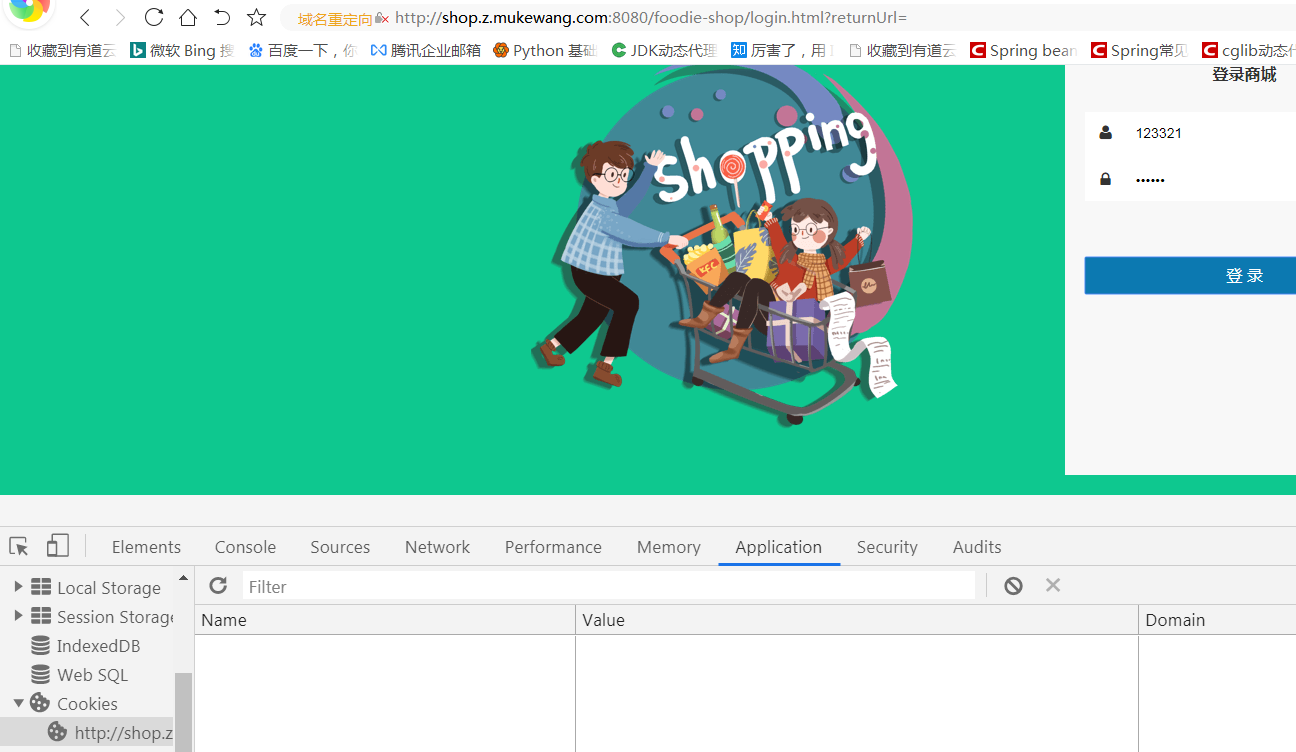1296x752 pixels.
Task: Open the 百度一下 bookmark
Action: 301,50
